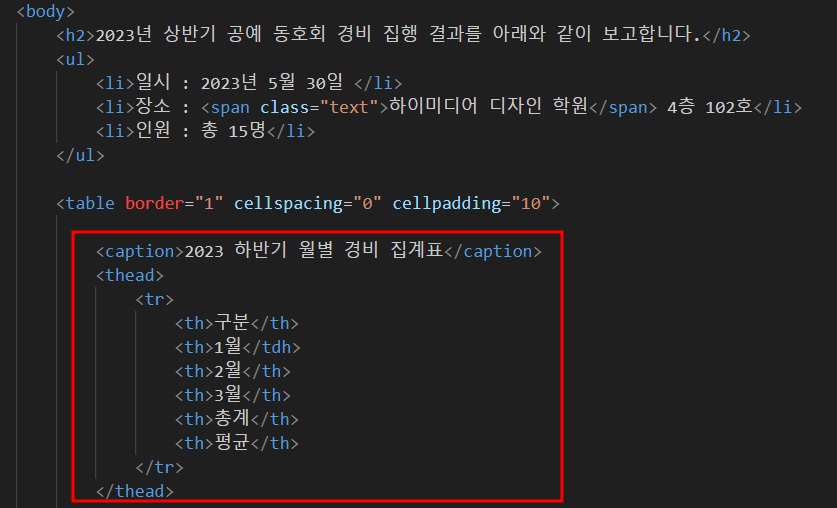The width and height of the screenshot is (837, 508).
Task: Click the opening body tag
Action: tap(46, 11)
